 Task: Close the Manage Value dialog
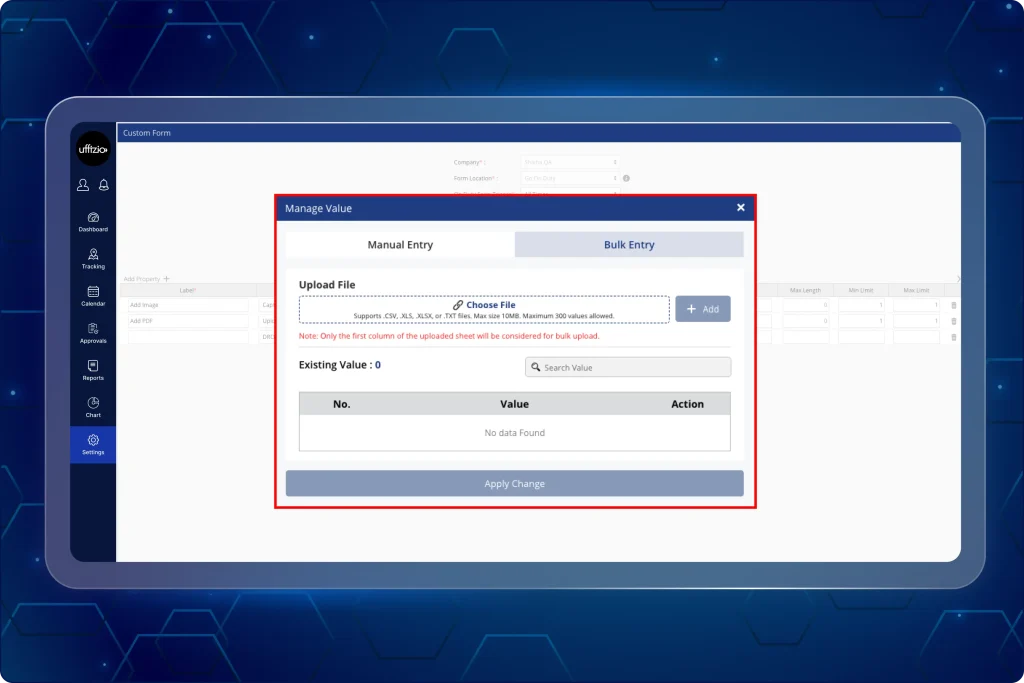[x=741, y=208]
